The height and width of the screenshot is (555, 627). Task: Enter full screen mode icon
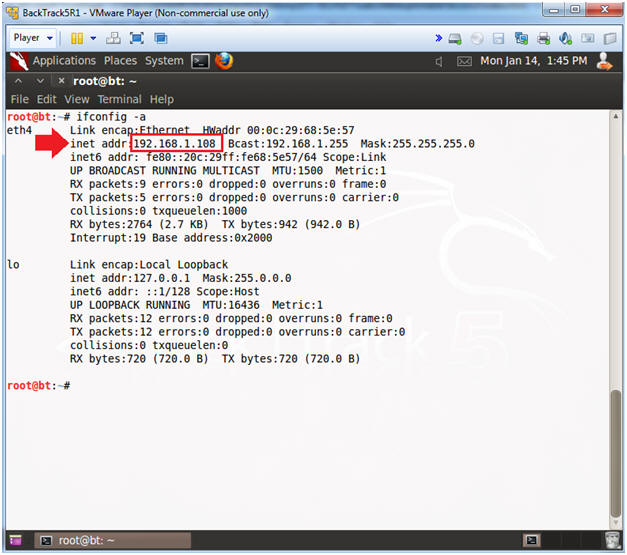point(137,38)
